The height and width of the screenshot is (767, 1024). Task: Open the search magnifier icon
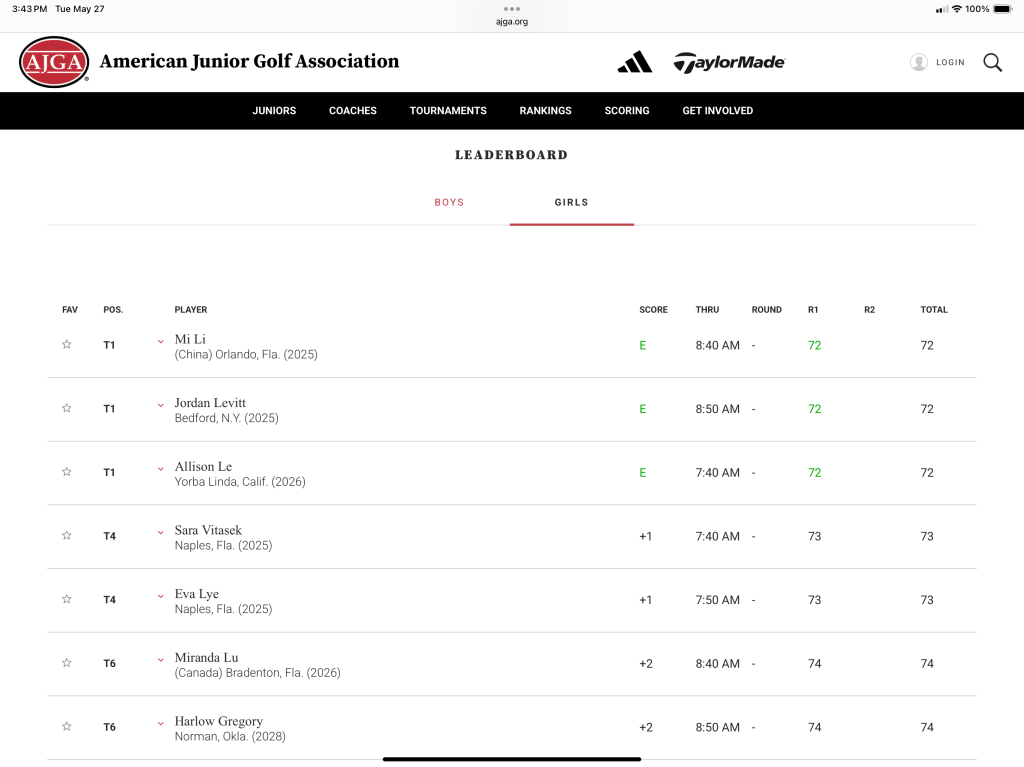pyautogui.click(x=992, y=62)
